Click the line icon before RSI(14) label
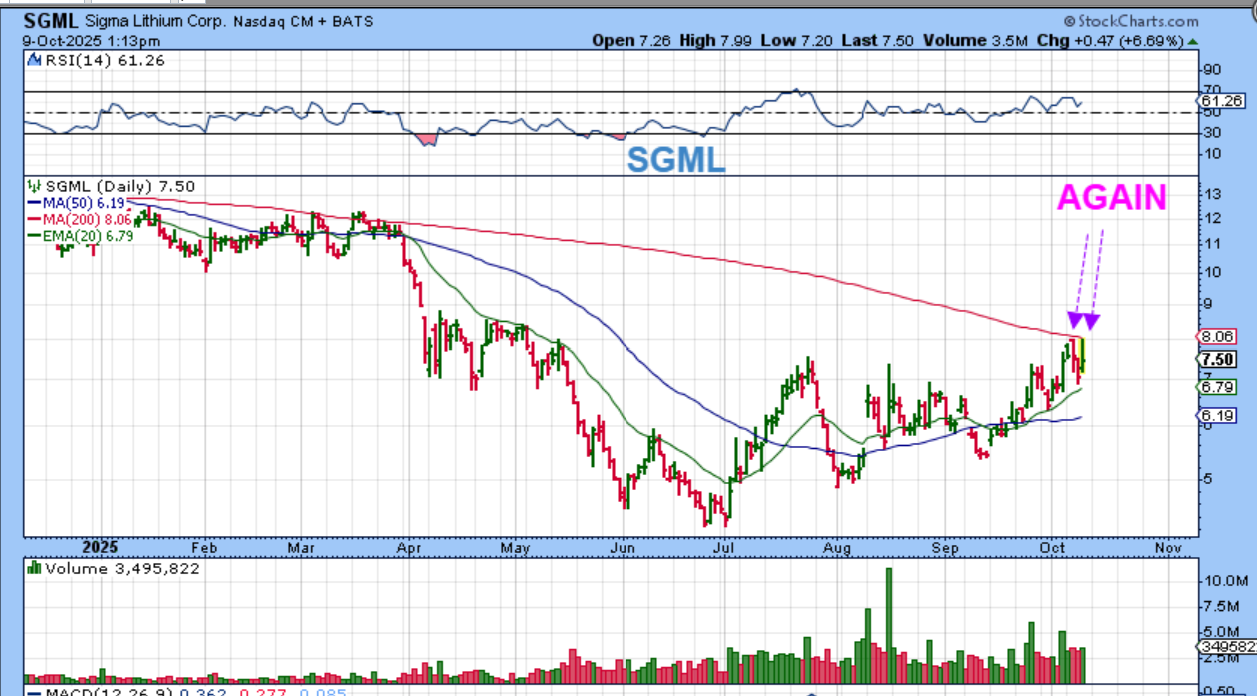 tap(35, 60)
